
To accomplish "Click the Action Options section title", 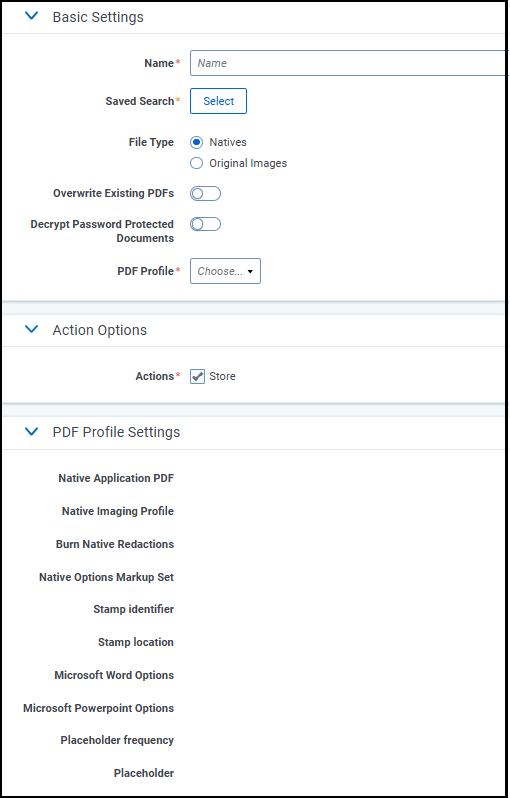I will tap(100, 330).
